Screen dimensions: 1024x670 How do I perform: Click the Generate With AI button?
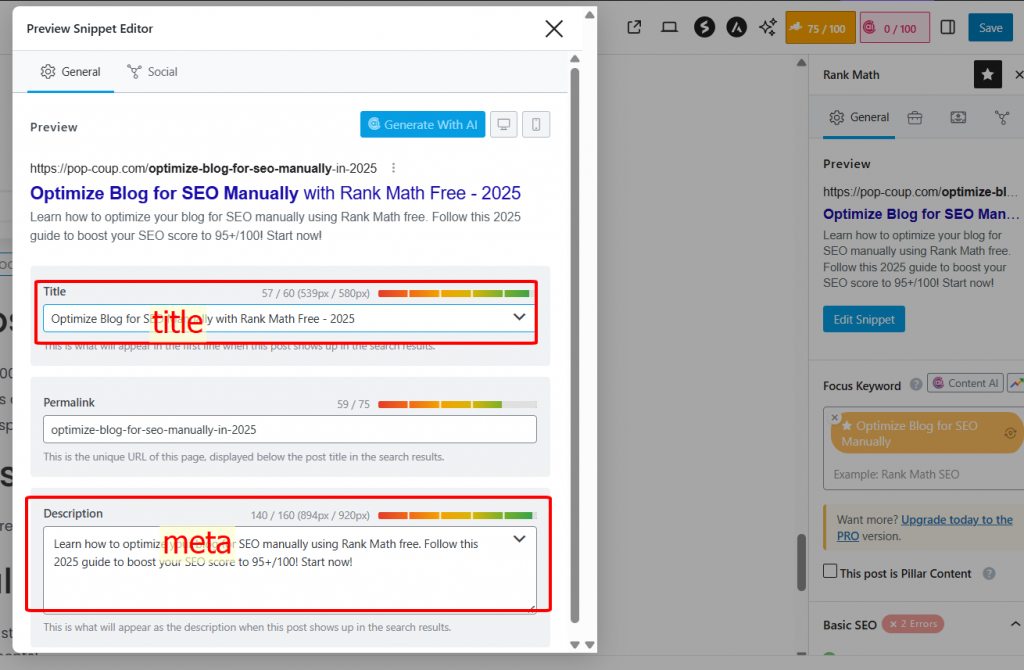(x=423, y=124)
